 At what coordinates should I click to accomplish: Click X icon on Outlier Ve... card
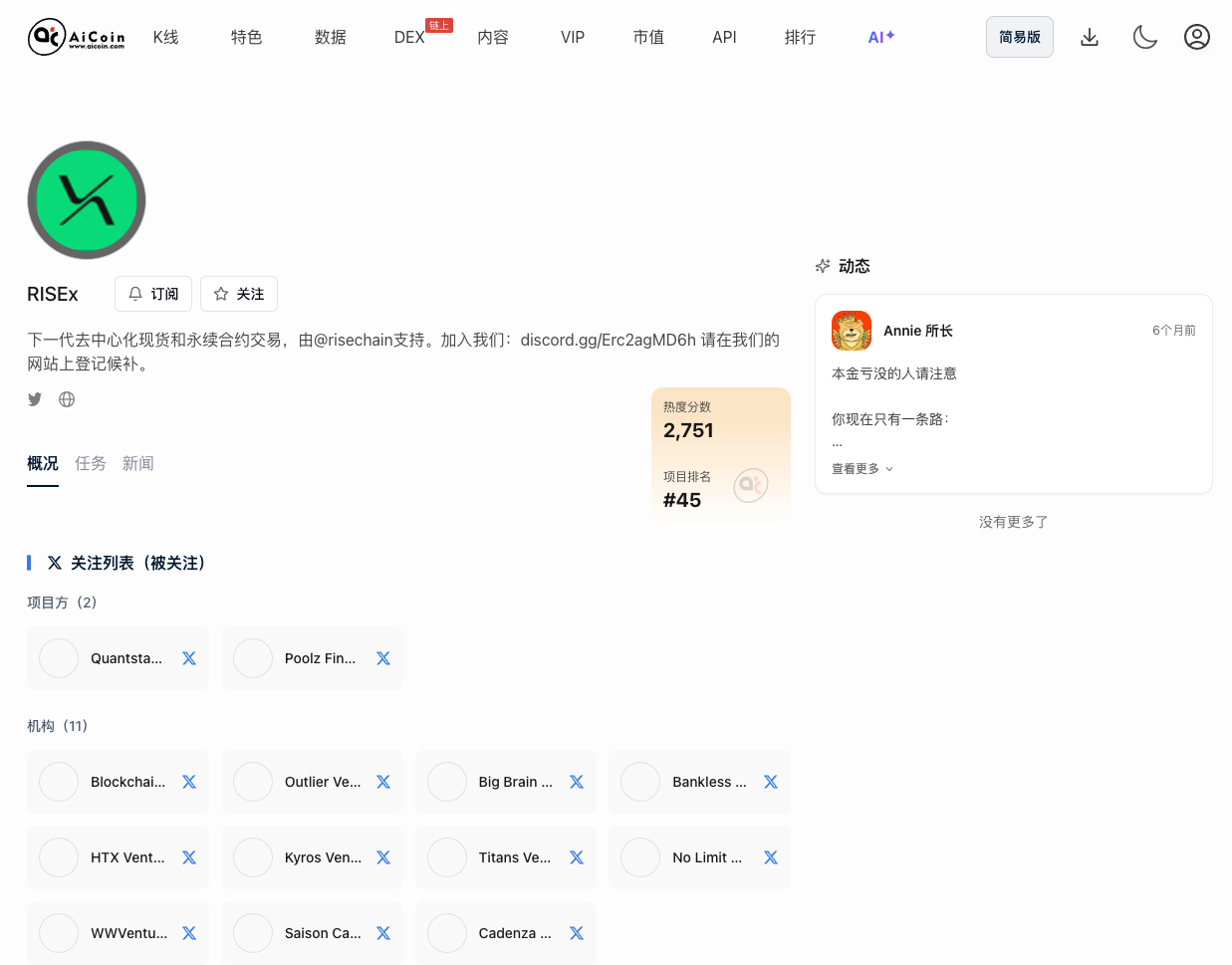(x=383, y=782)
